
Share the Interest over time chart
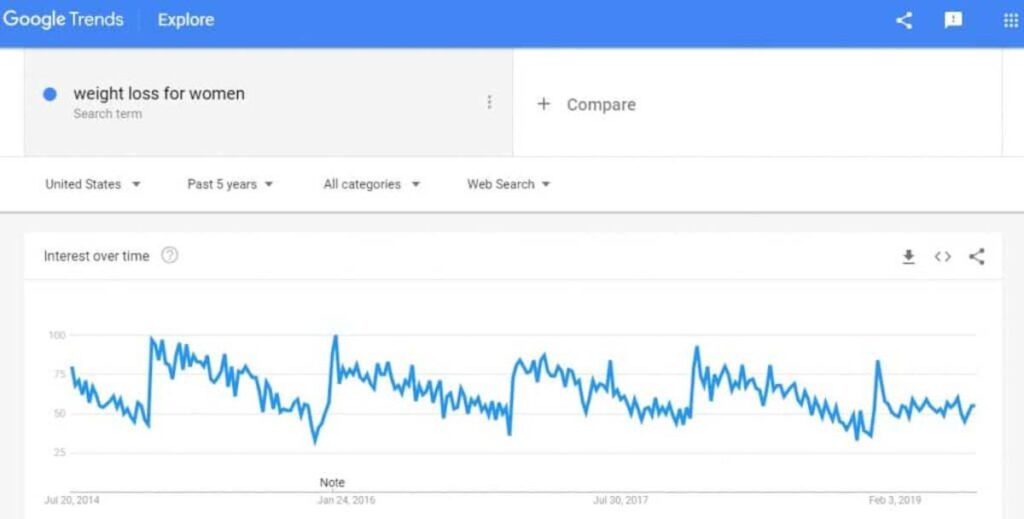(x=977, y=257)
